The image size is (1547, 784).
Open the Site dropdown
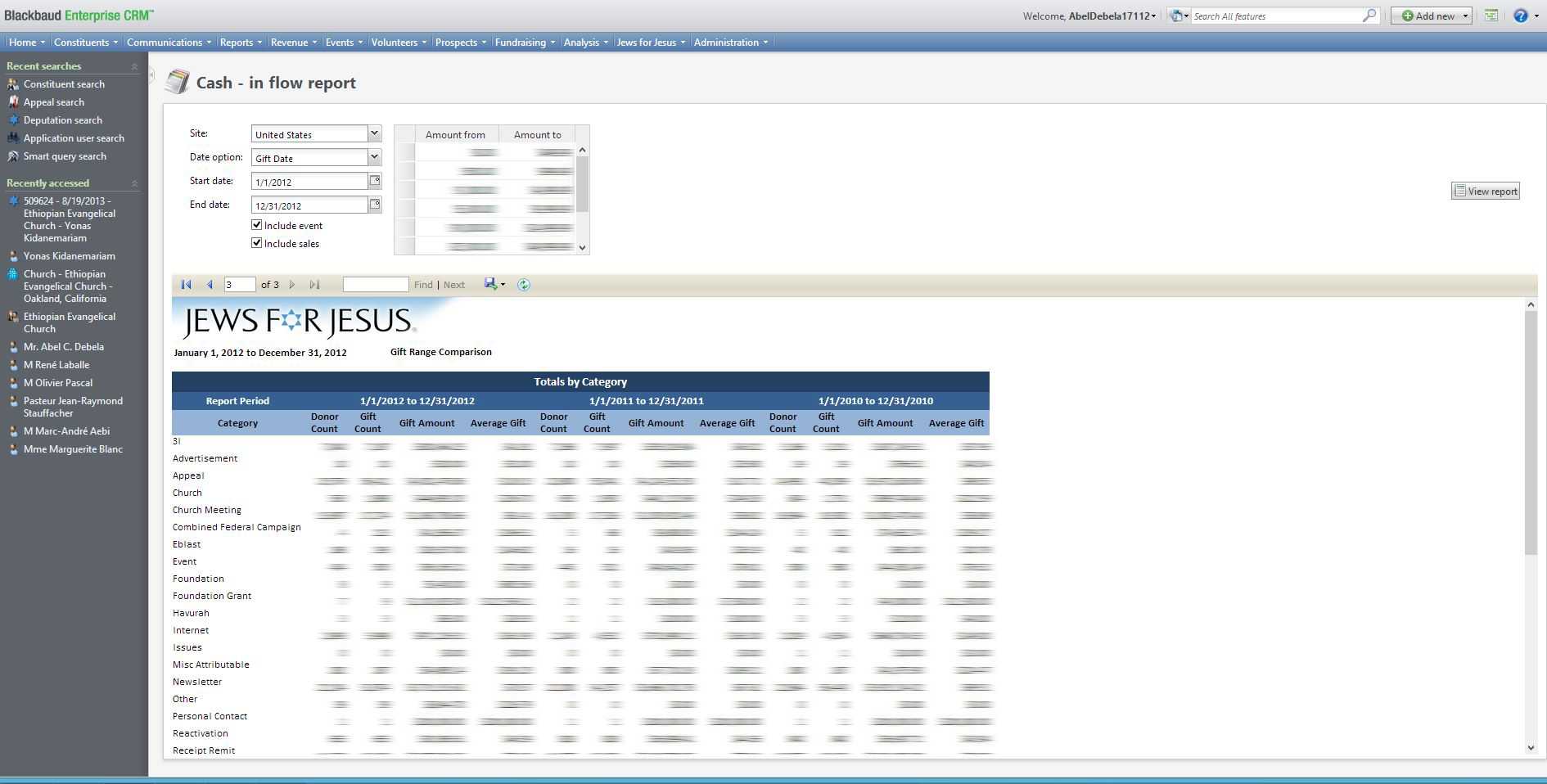(x=374, y=133)
